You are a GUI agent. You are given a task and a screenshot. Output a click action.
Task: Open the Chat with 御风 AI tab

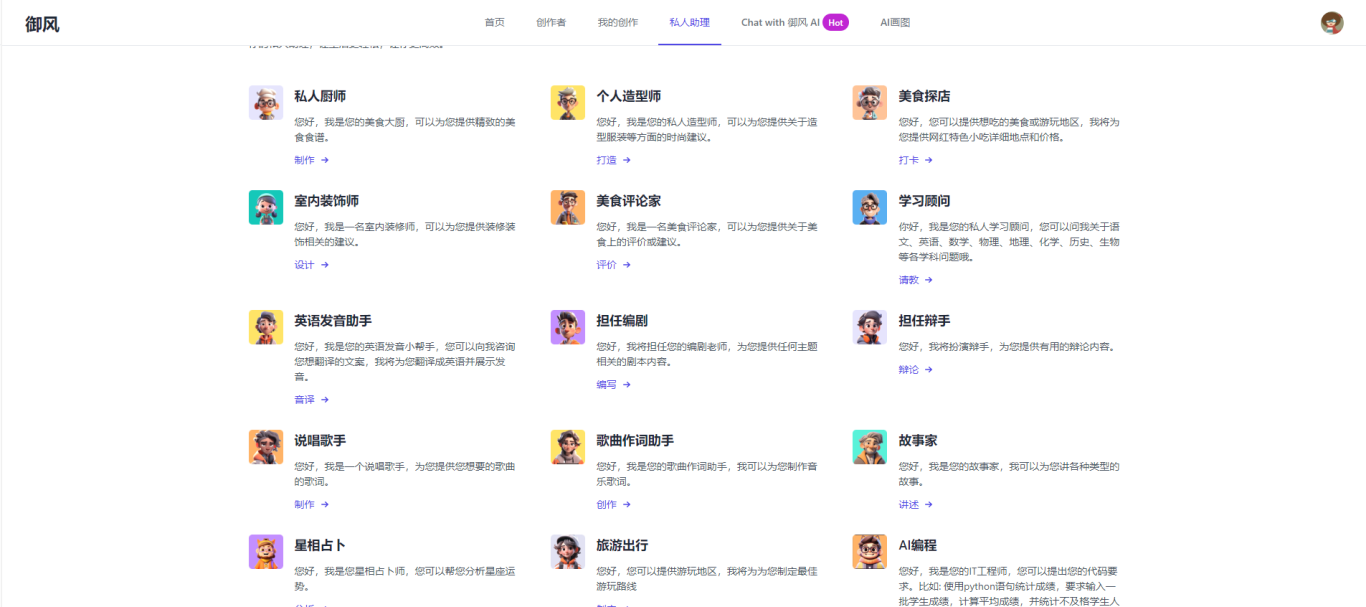[794, 23]
